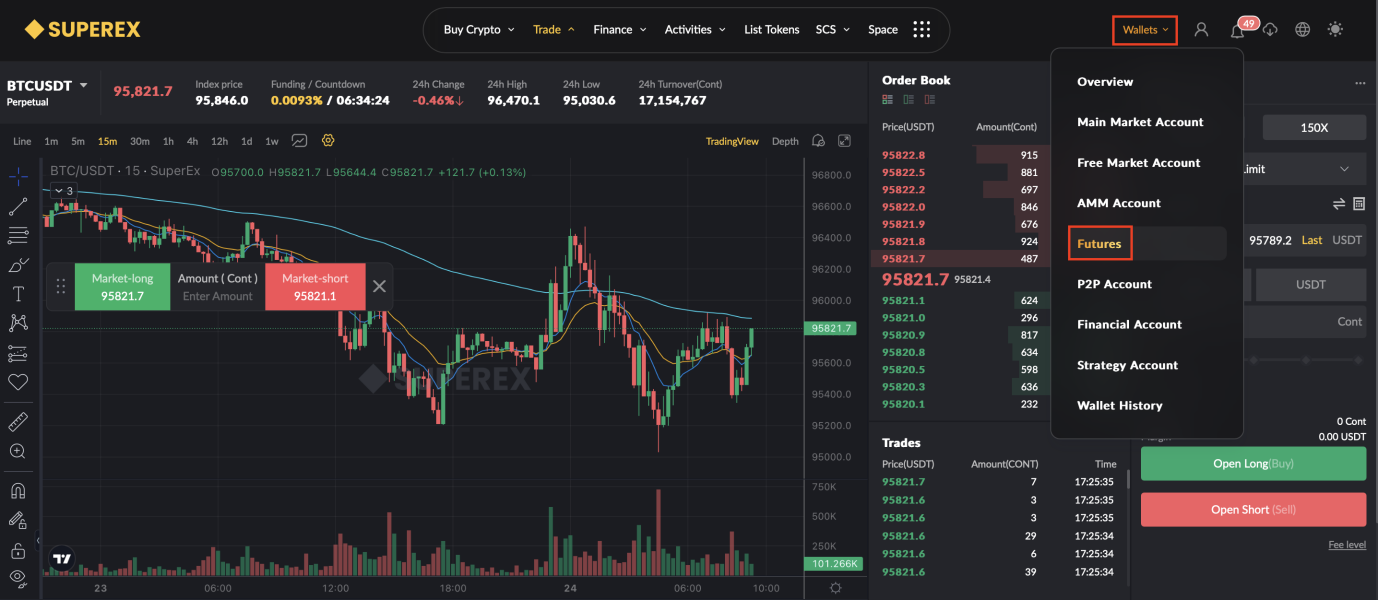The height and width of the screenshot is (600, 1378).
Task: Select Main Market Account
Action: pyautogui.click(x=1140, y=122)
